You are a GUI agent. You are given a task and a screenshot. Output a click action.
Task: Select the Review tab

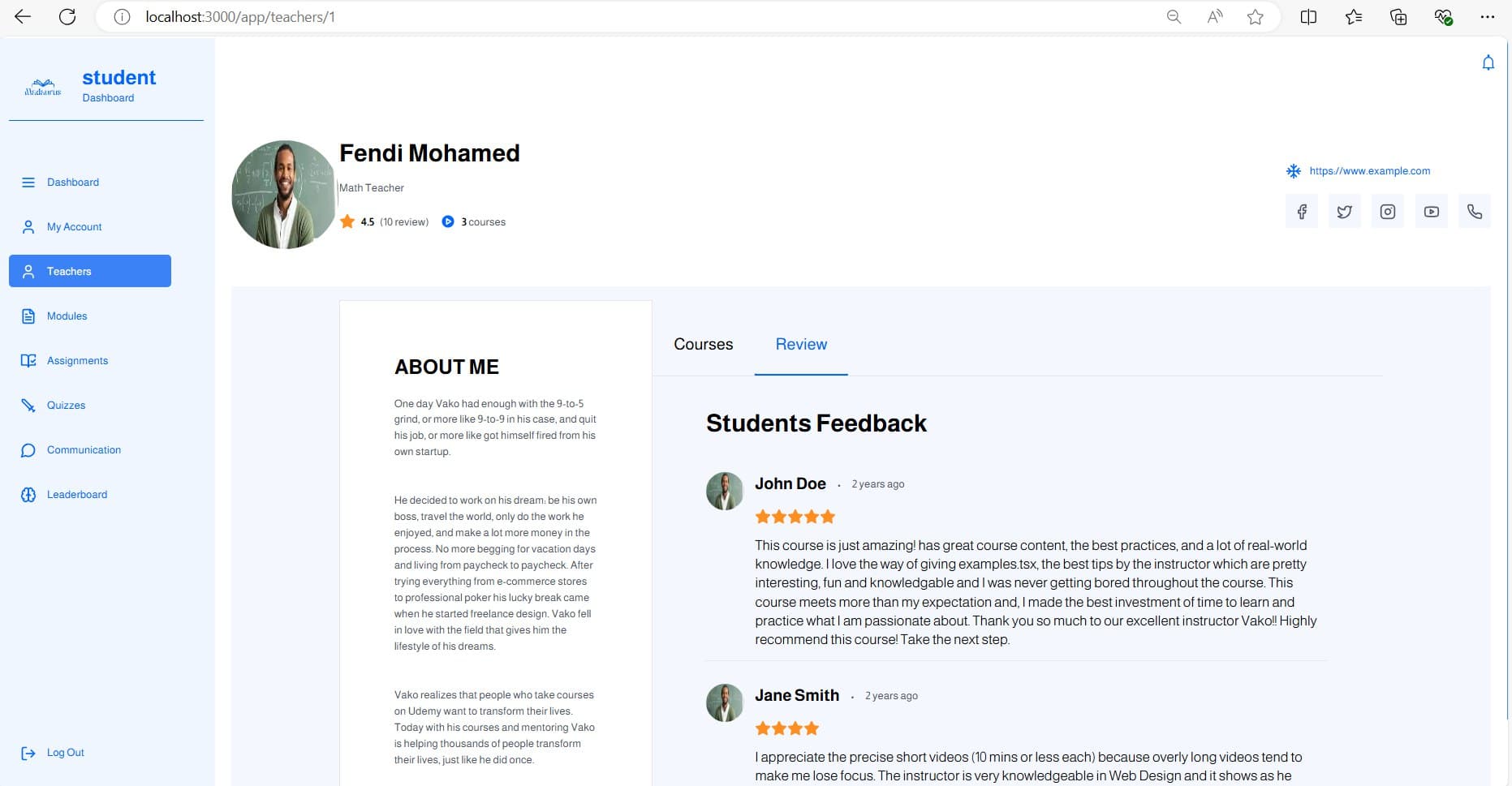tap(801, 345)
